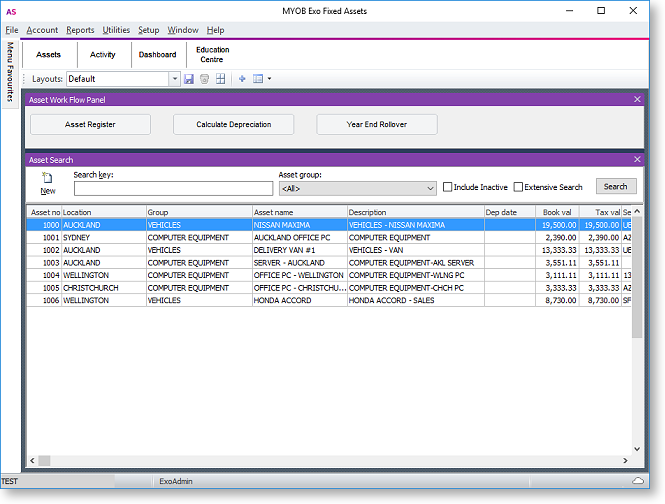This screenshot has height=504, width=665.
Task: Click the delete layout icon
Action: tap(204, 79)
